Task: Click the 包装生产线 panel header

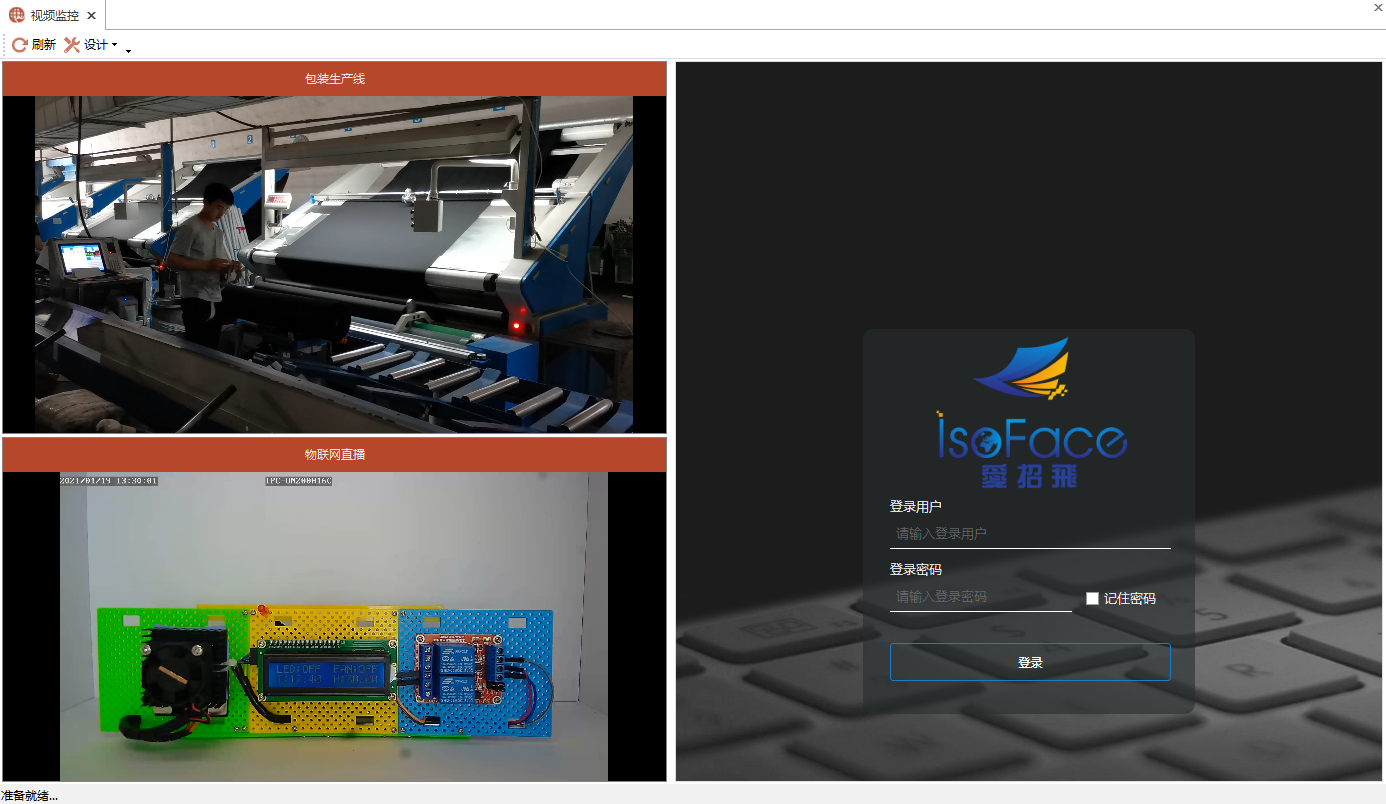Action: (334, 79)
